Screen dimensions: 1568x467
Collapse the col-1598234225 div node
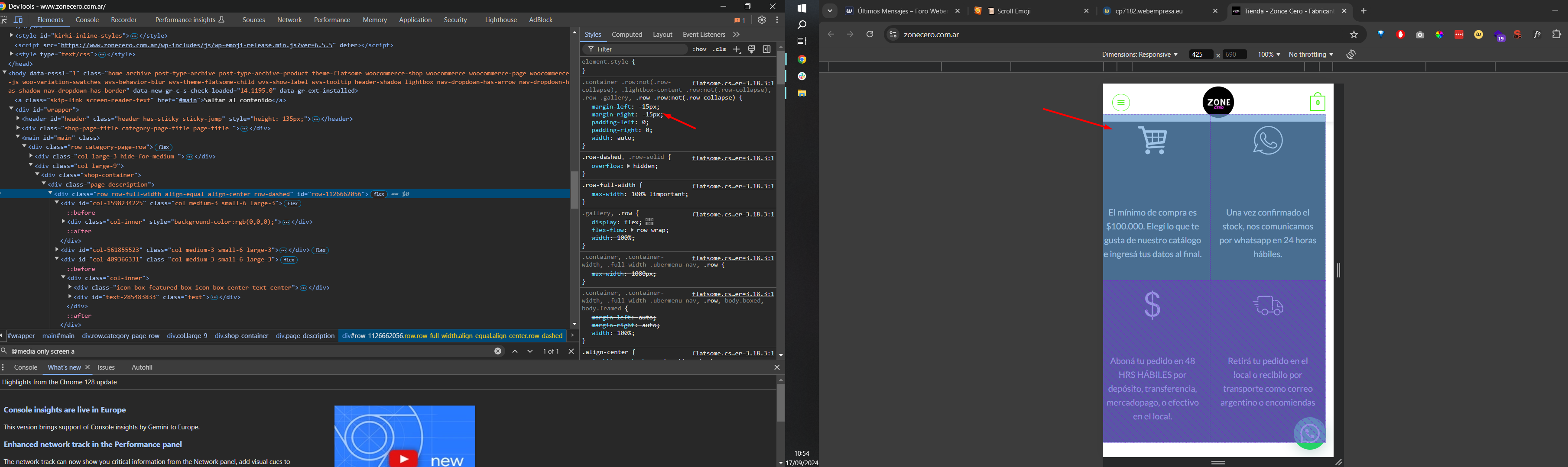click(57, 203)
